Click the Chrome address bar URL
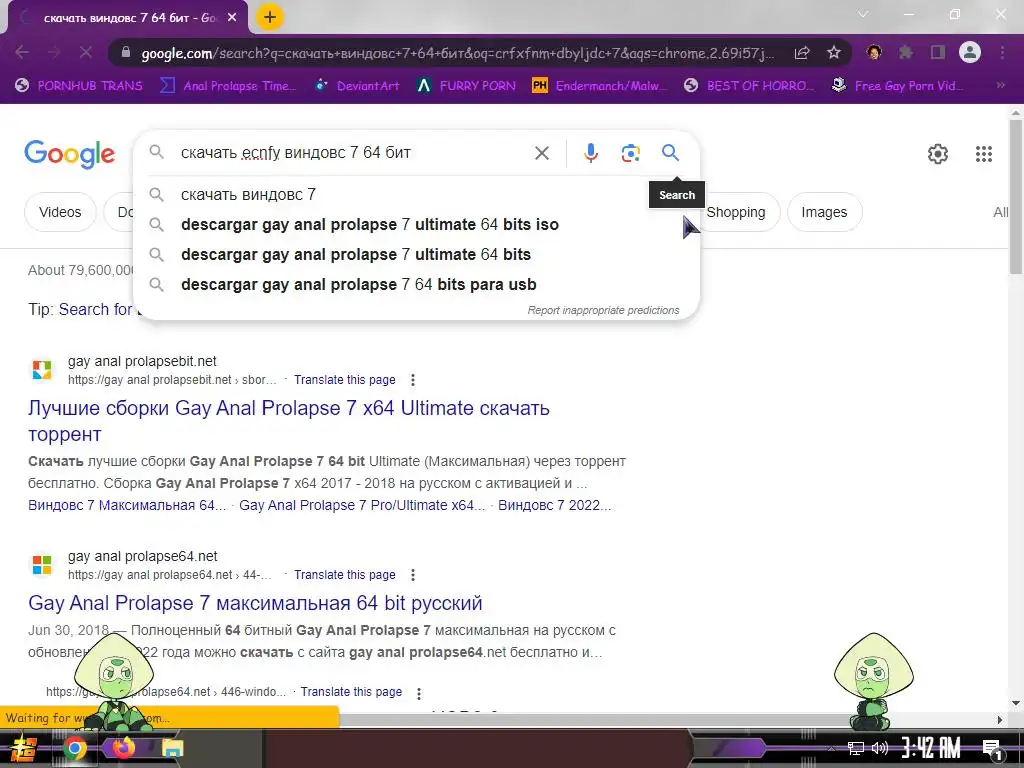 457,53
